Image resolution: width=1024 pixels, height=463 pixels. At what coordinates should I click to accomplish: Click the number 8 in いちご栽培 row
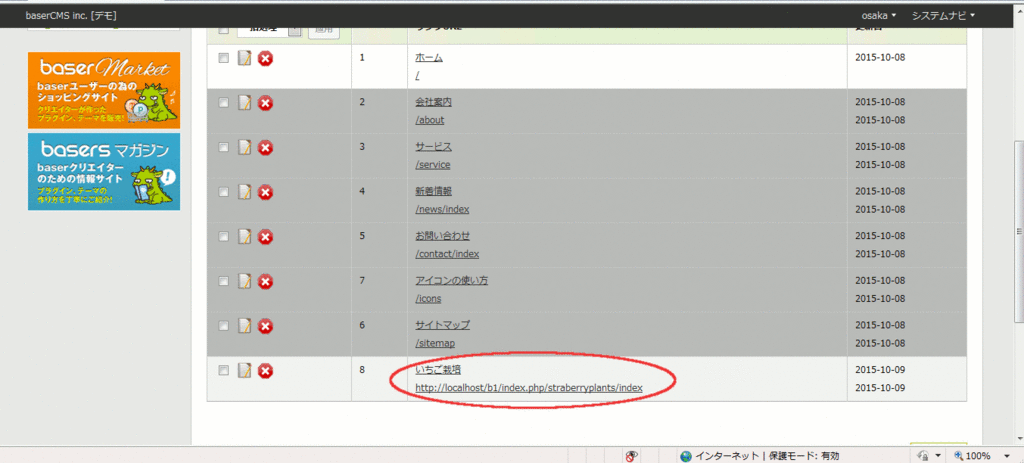(x=362, y=370)
